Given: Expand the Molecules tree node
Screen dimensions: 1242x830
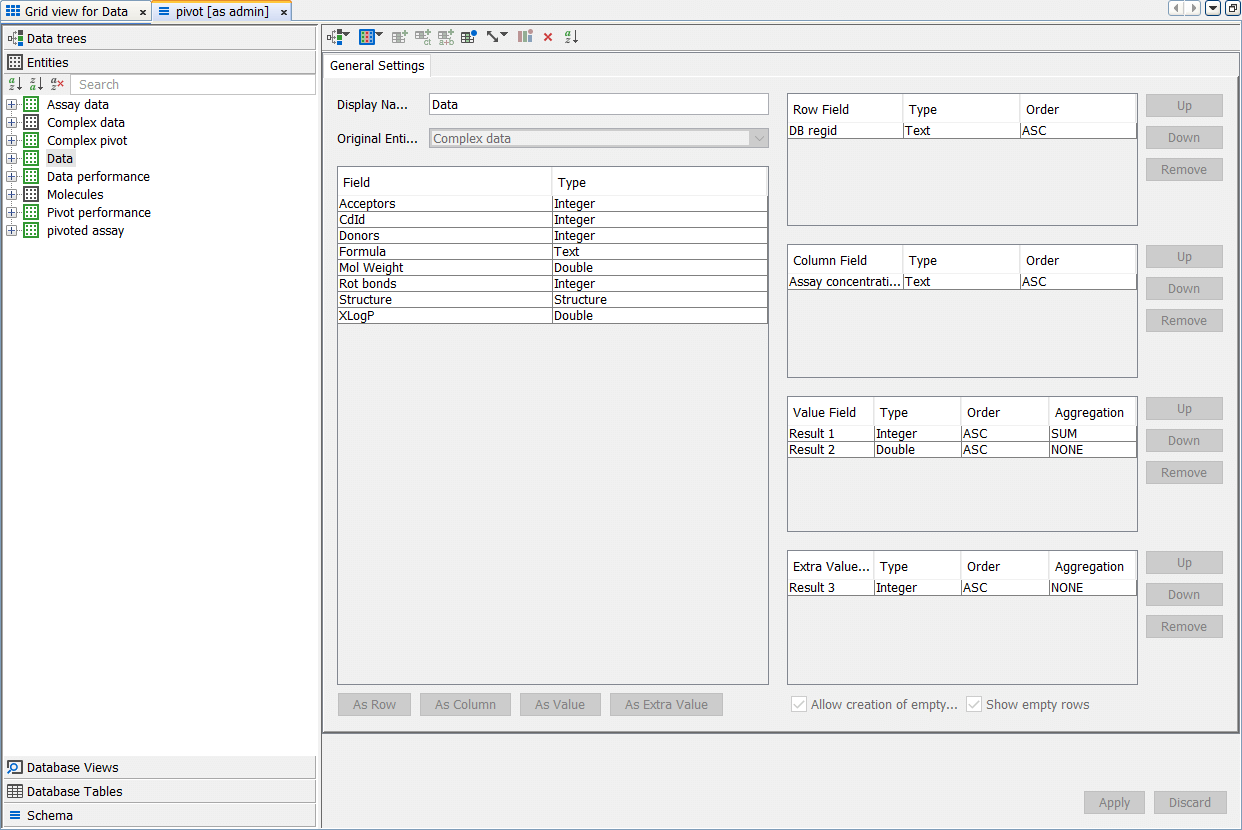Looking at the screenshot, I should 12,195.
